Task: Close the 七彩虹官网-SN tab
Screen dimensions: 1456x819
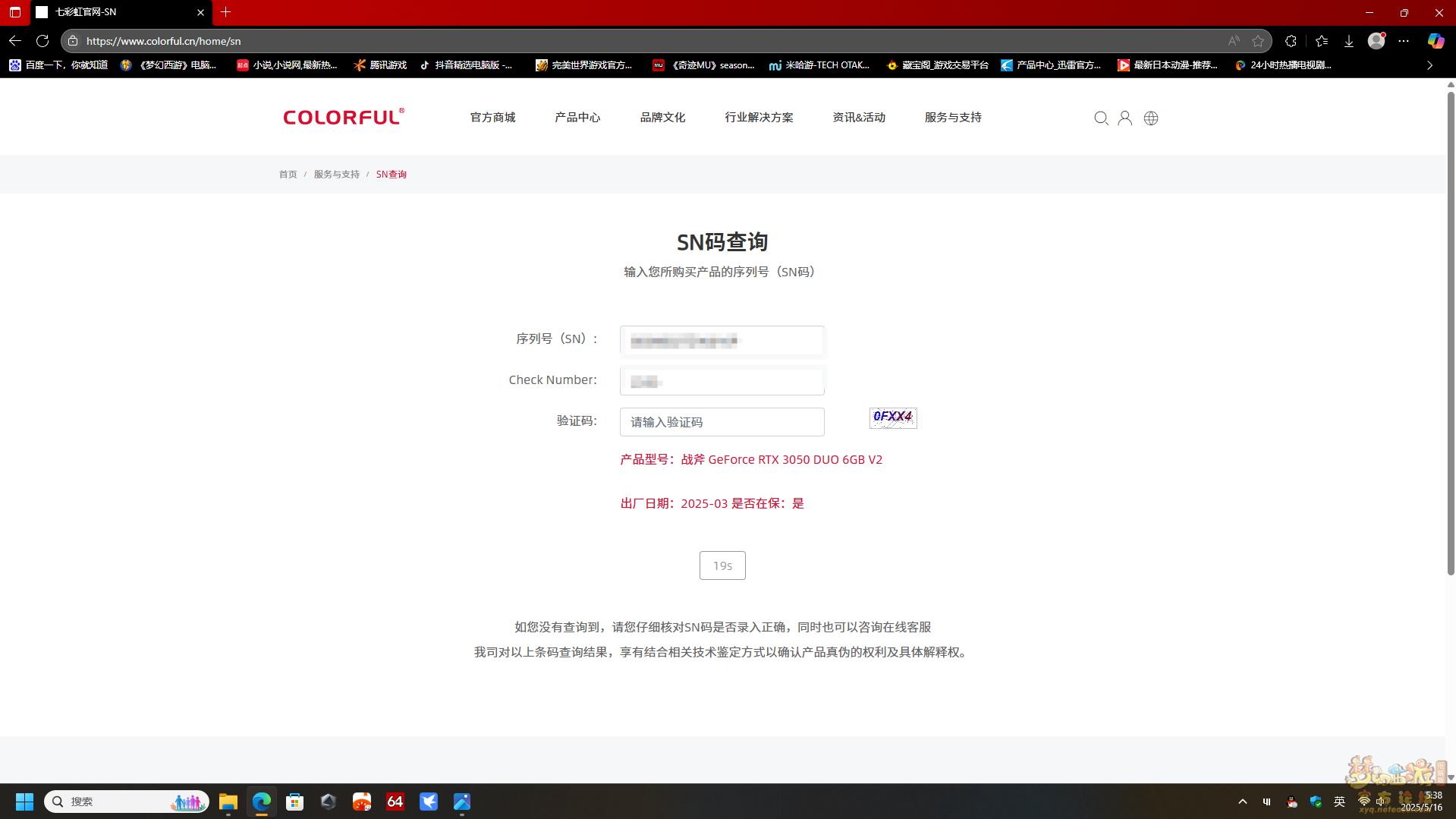Action: 200,12
